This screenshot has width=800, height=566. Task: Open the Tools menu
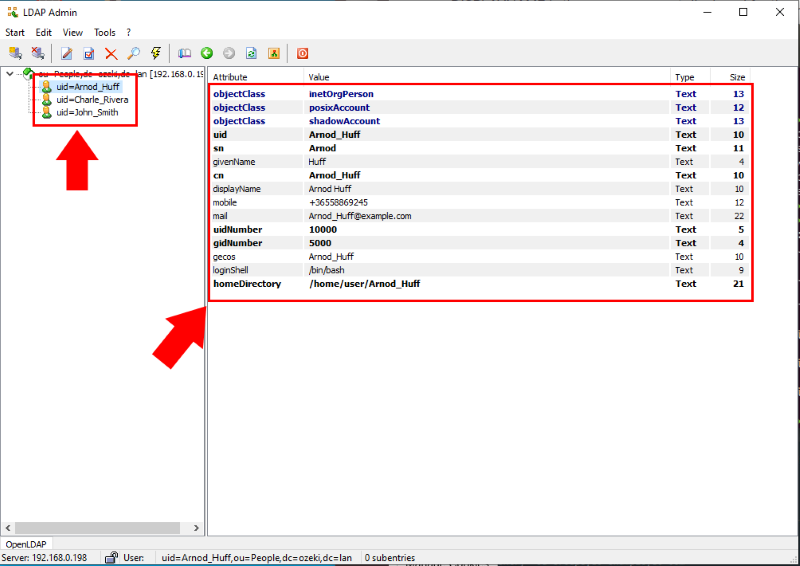[x=104, y=32]
